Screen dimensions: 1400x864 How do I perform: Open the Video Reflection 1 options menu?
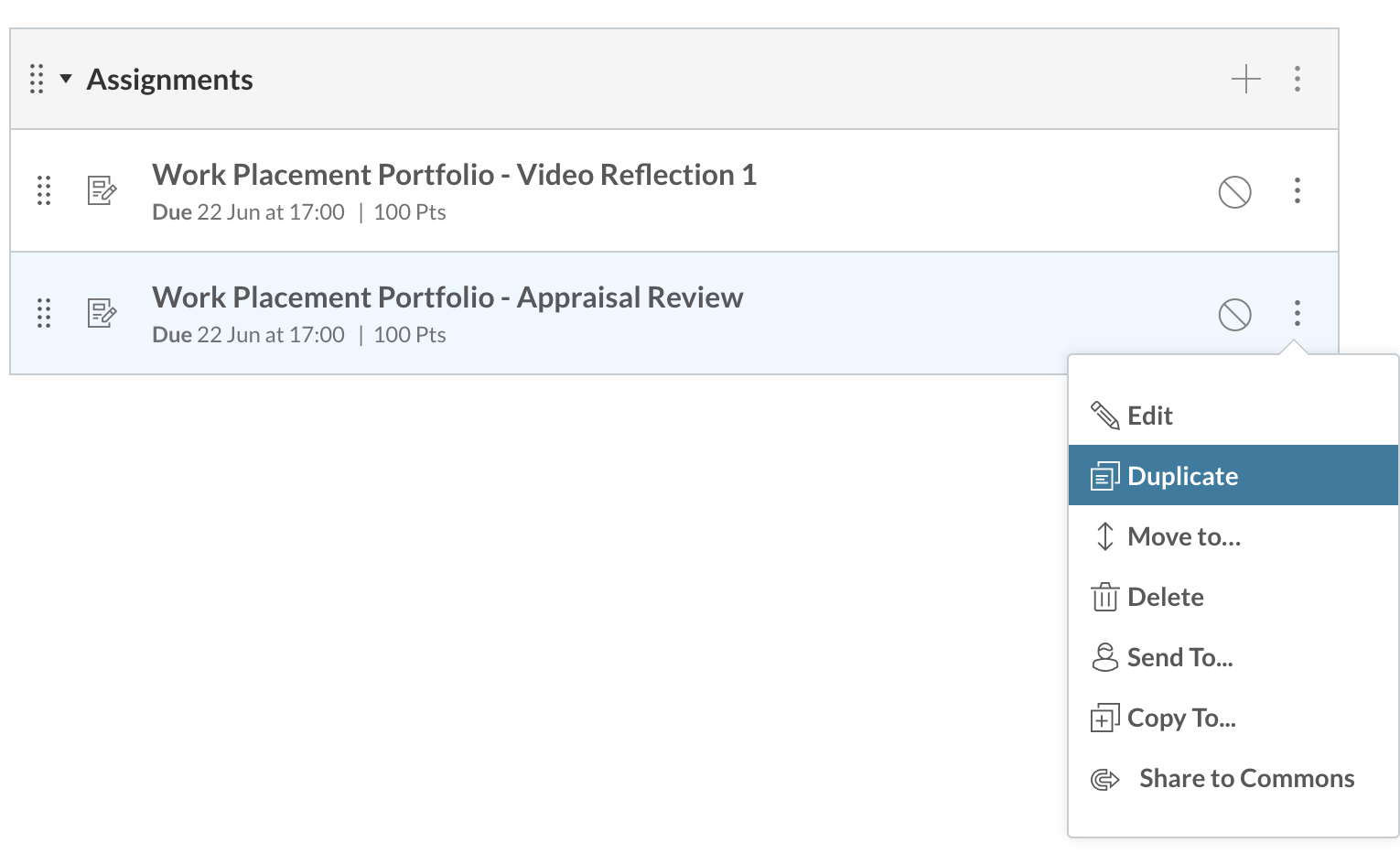tap(1297, 190)
